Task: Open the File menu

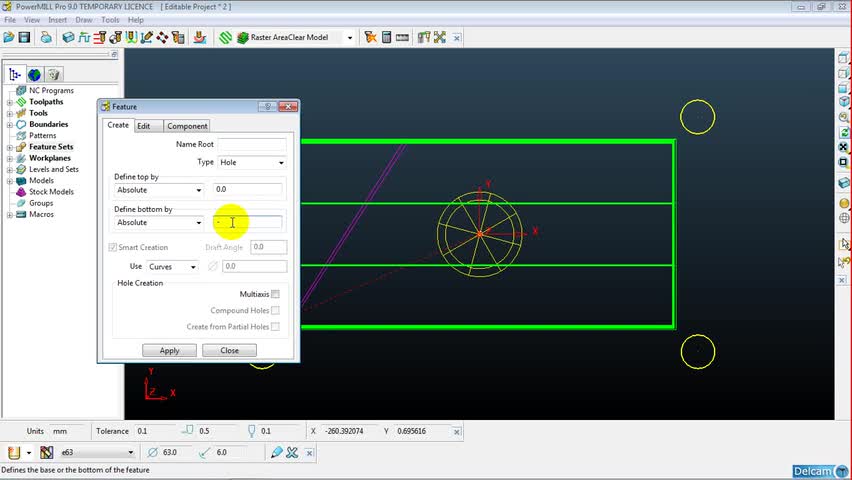Action: tap(10, 20)
